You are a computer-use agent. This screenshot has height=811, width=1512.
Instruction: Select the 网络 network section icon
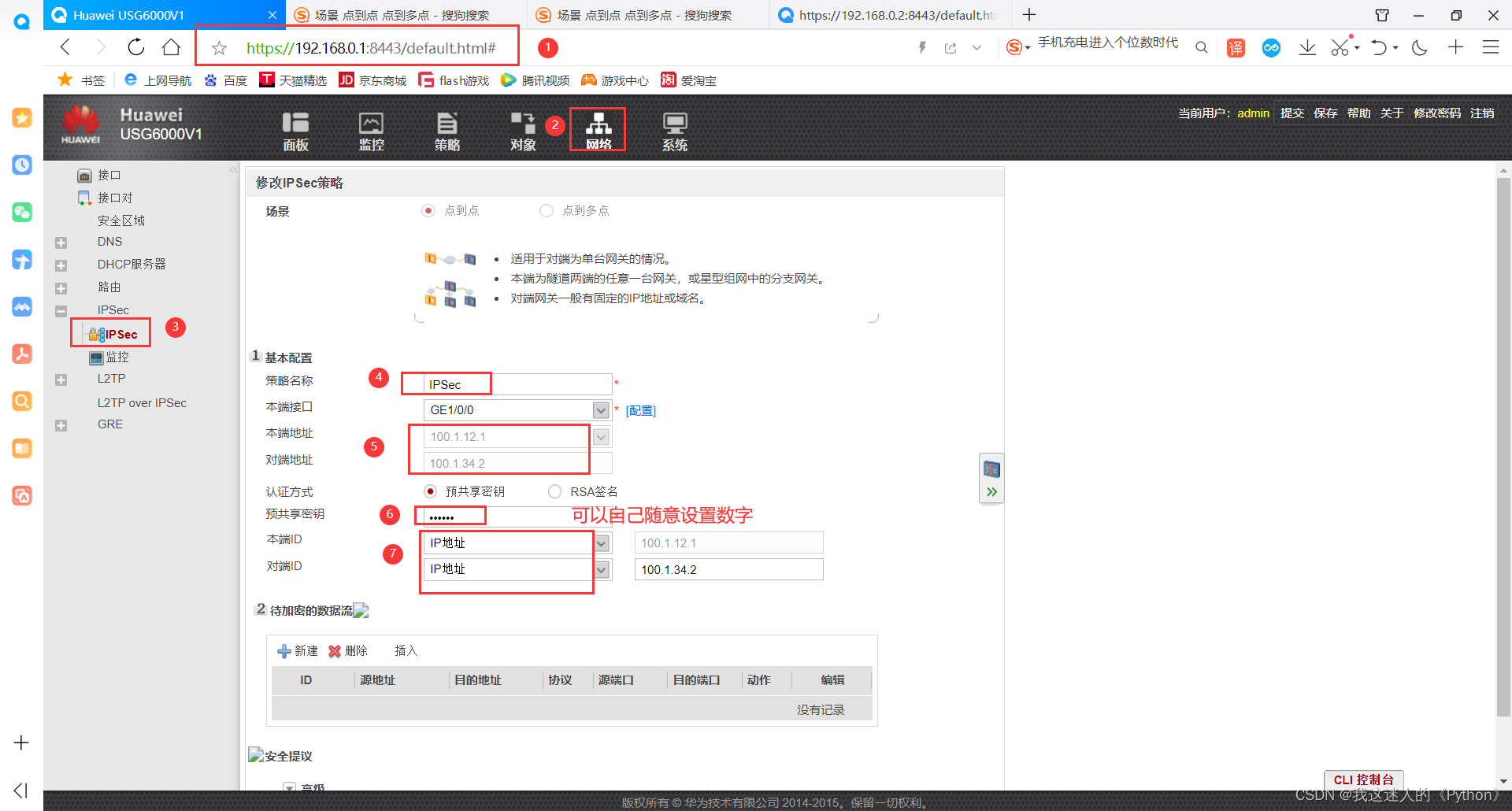[598, 128]
